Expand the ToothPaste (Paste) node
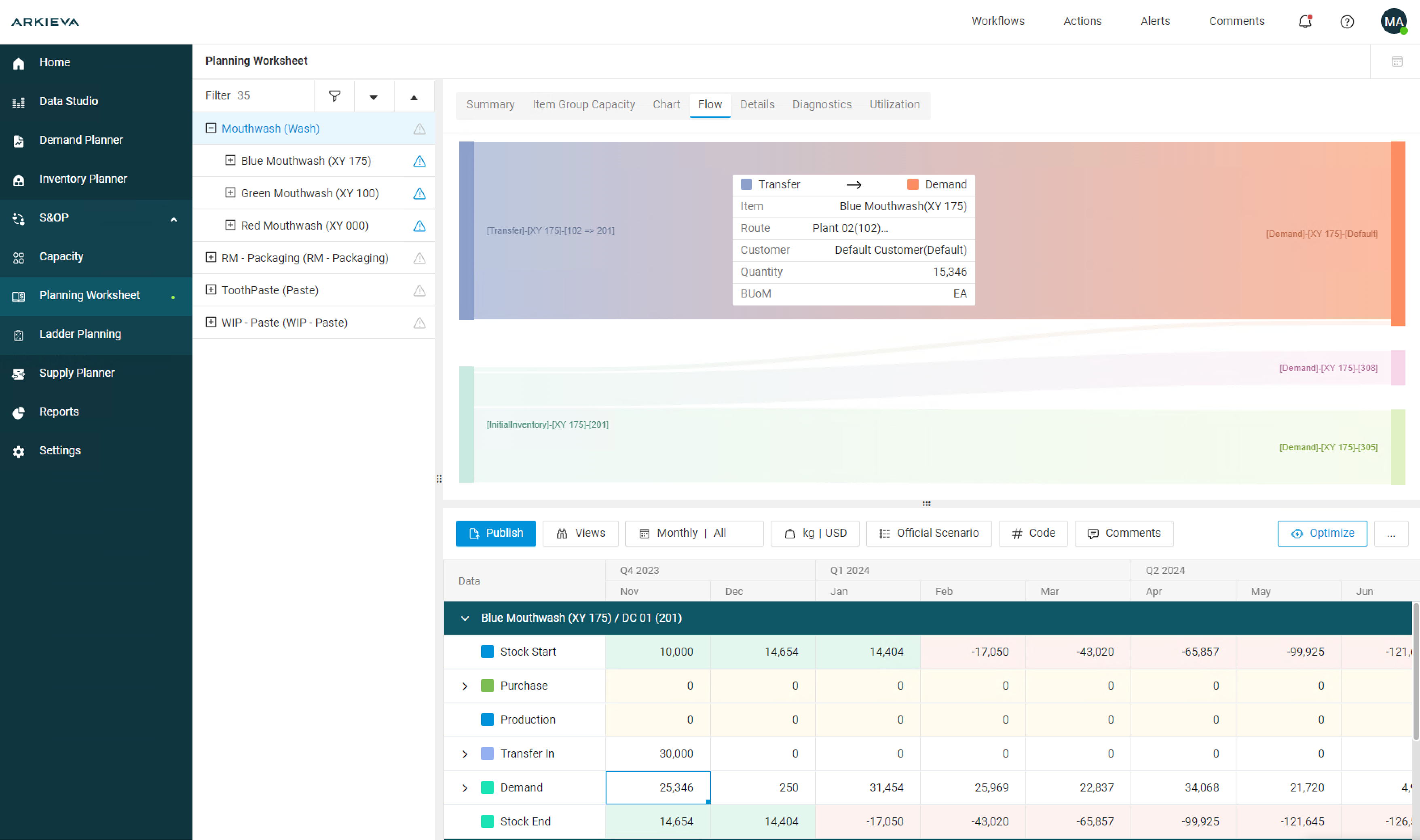 (x=211, y=290)
